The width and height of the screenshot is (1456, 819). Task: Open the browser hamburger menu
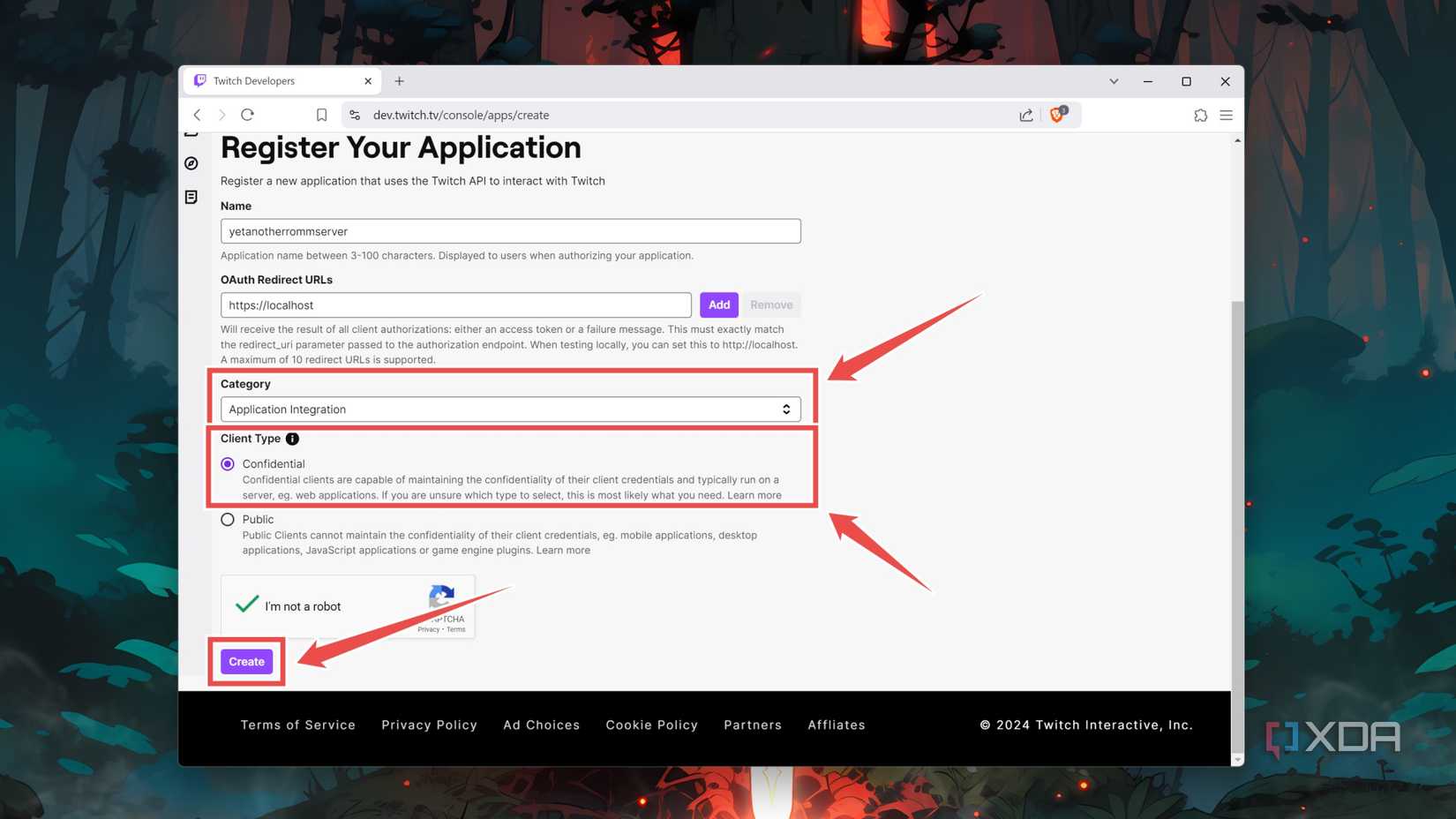(x=1226, y=115)
